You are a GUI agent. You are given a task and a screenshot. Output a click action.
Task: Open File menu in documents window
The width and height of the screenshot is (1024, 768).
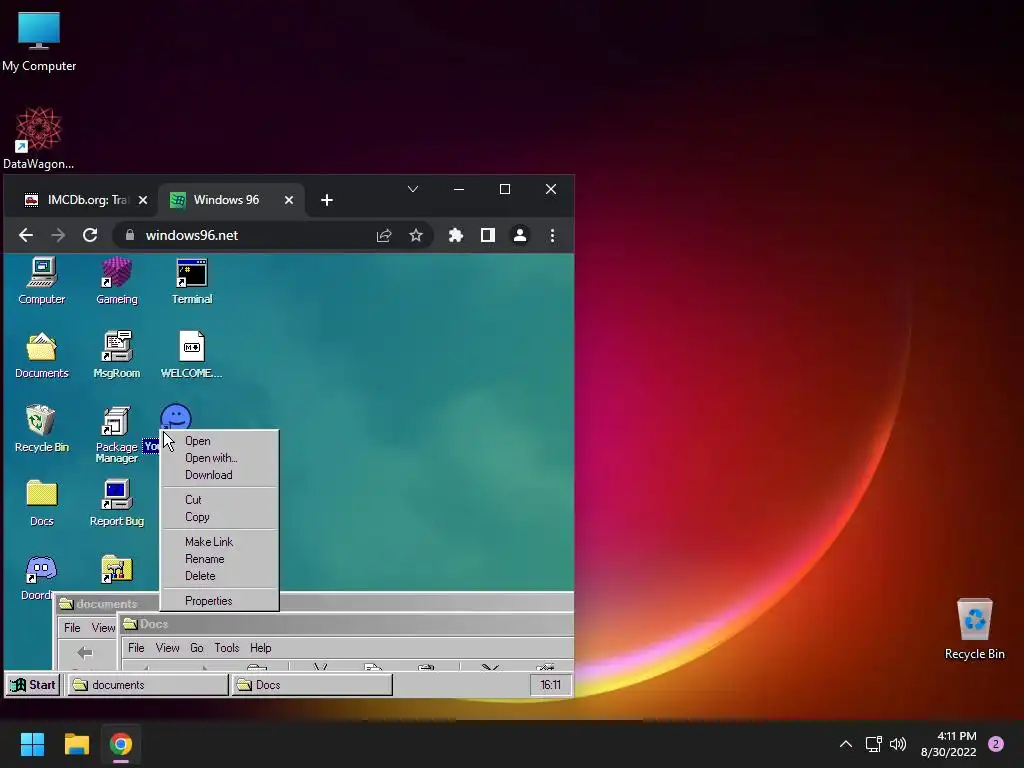[x=72, y=628]
